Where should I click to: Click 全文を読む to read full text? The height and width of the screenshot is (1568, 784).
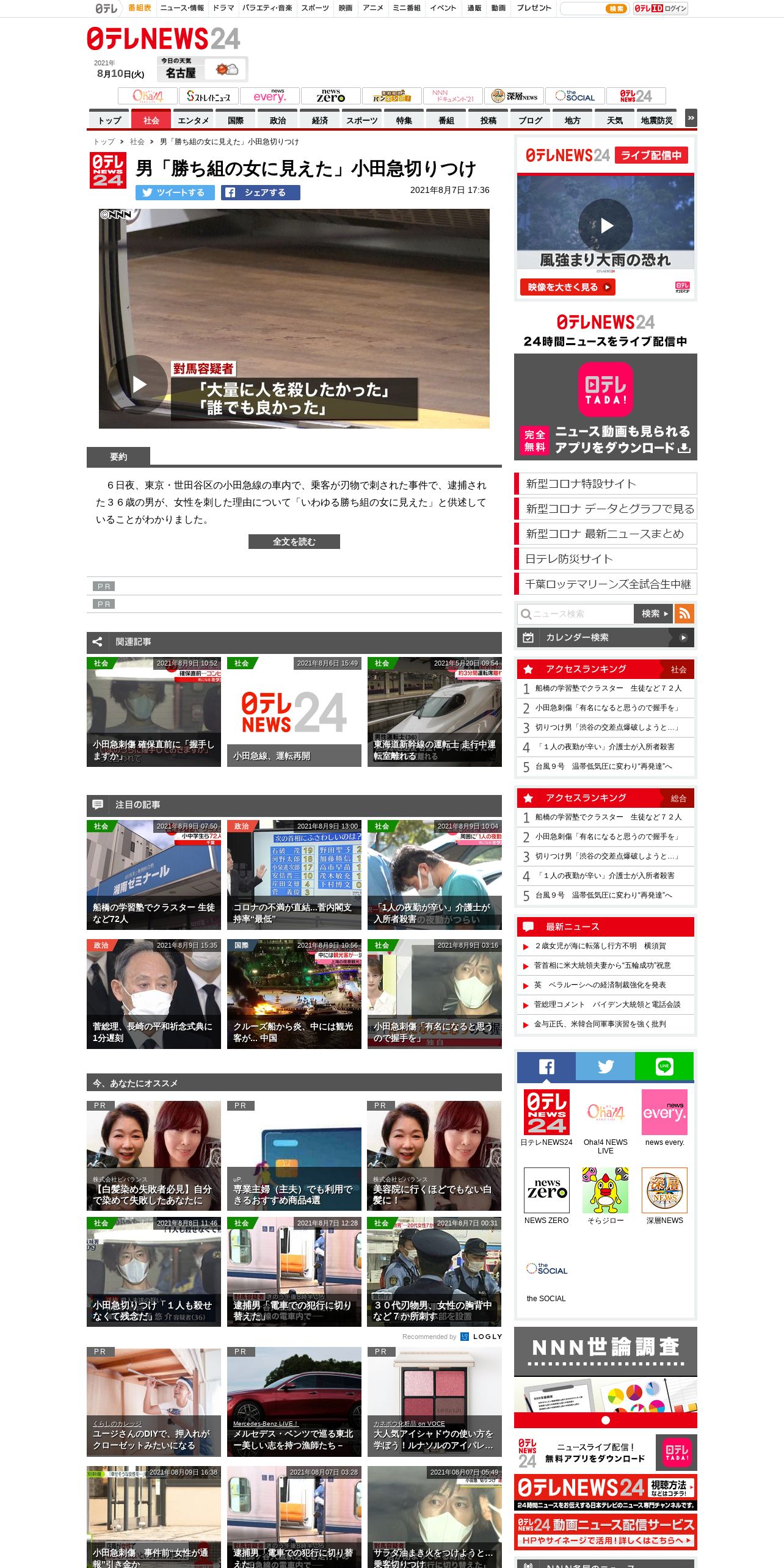(294, 542)
